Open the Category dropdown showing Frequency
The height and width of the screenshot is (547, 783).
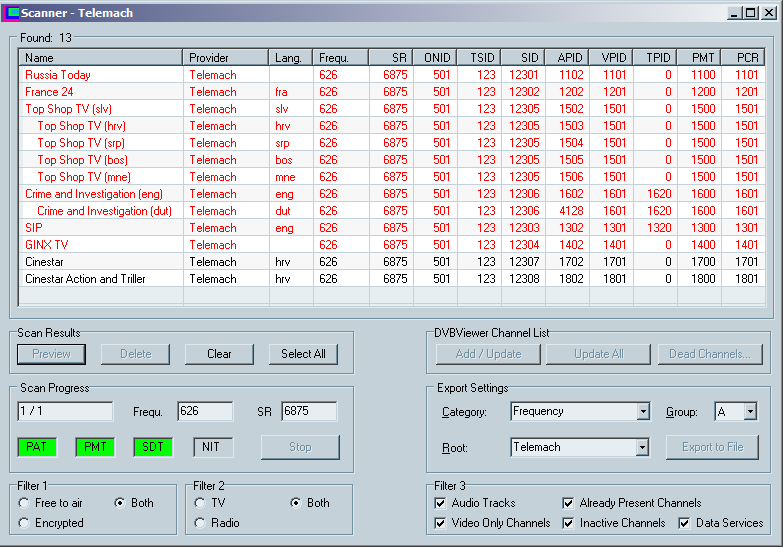643,412
